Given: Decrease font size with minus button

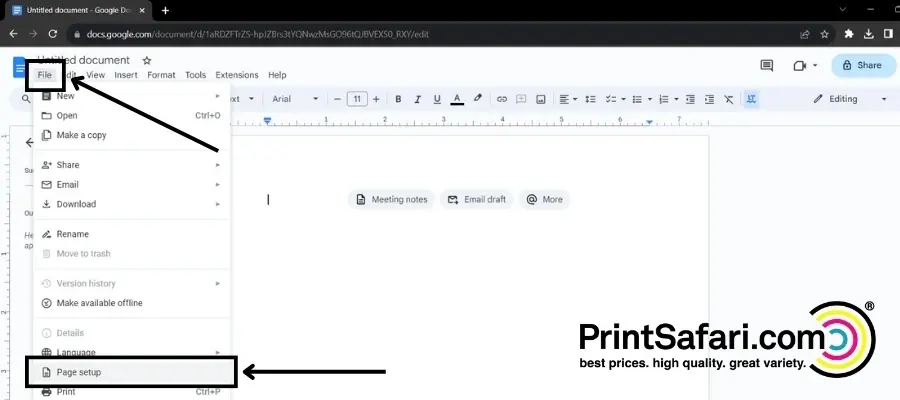Looking at the screenshot, I should (x=338, y=99).
